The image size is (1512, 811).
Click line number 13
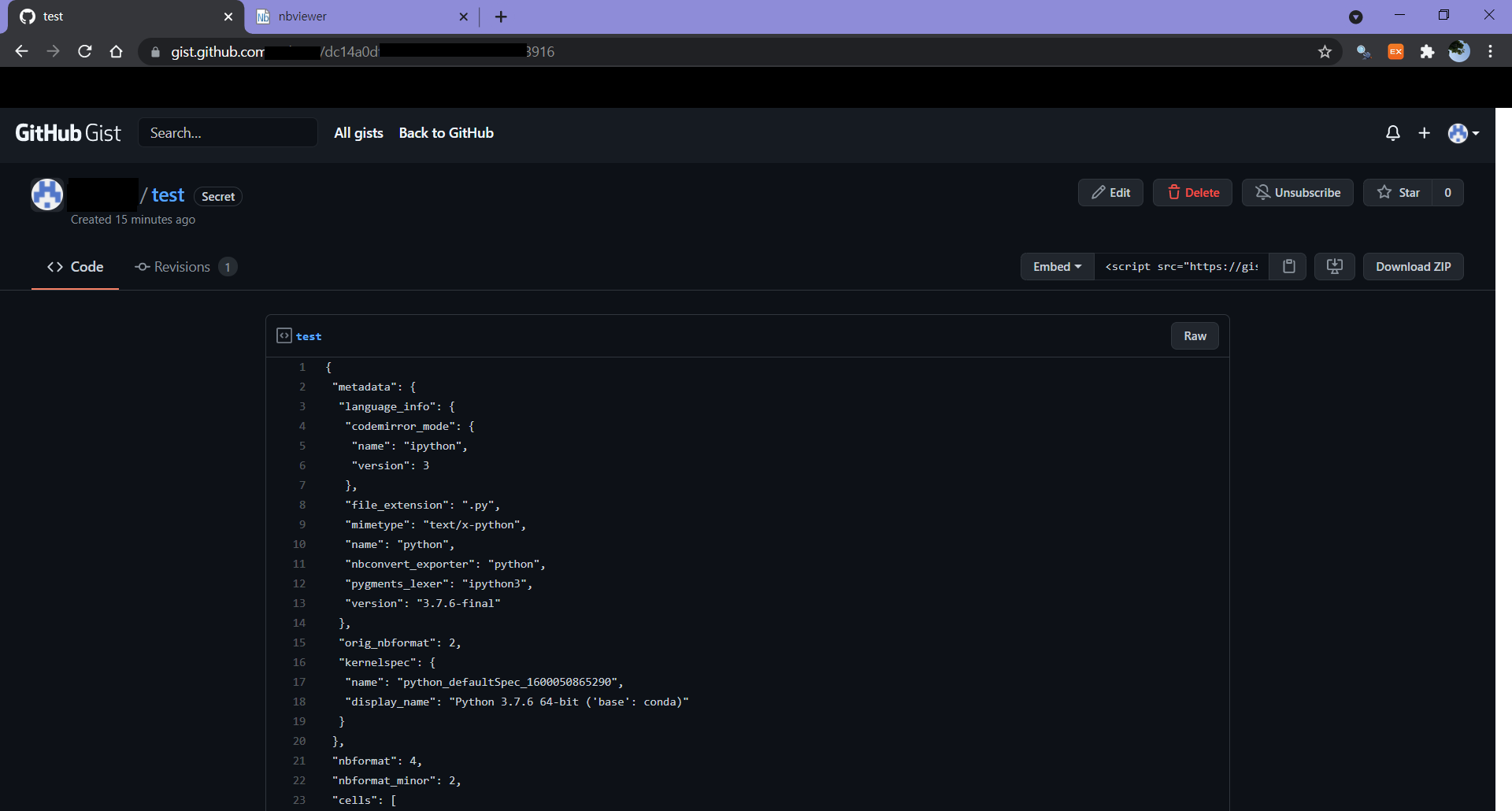299,603
